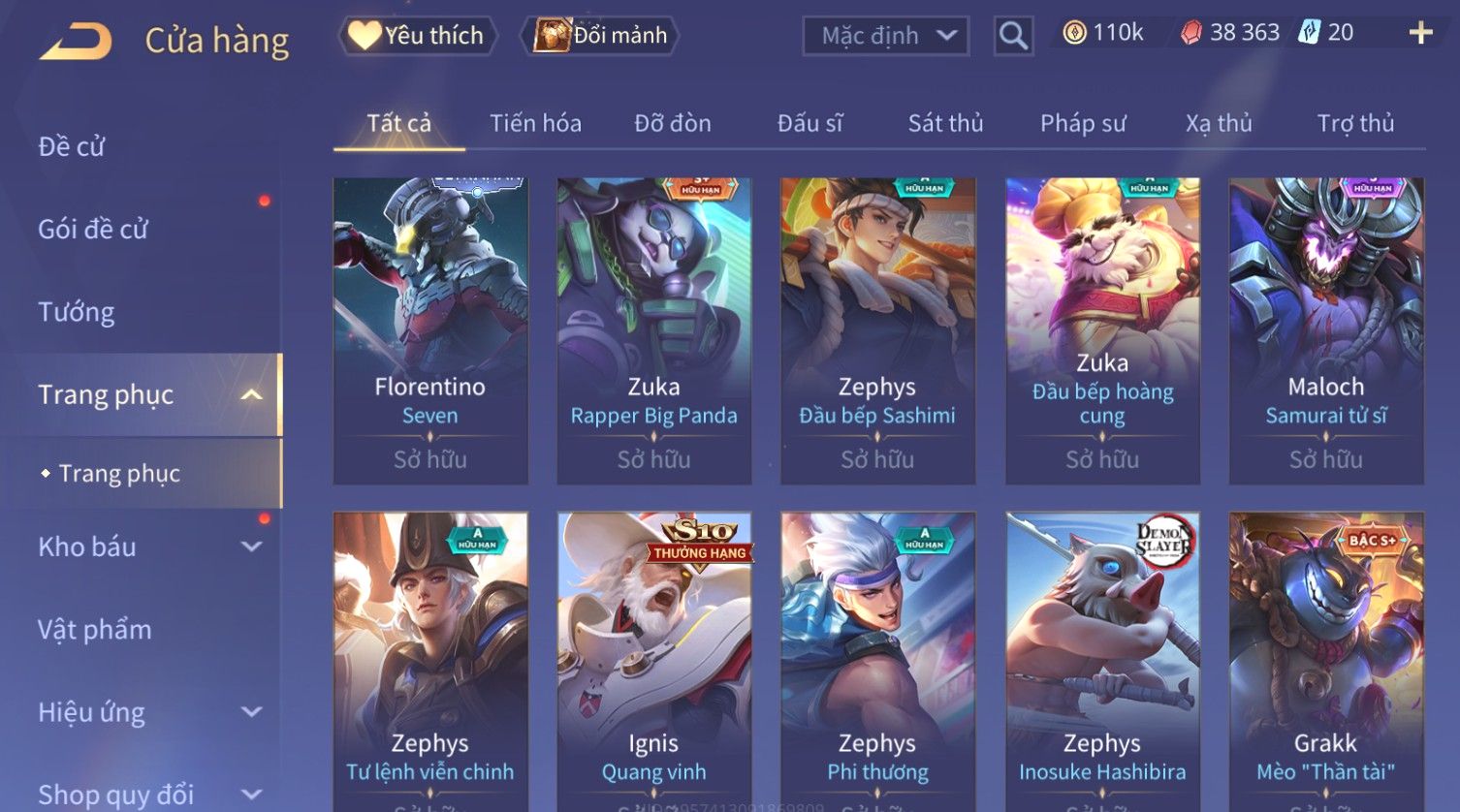Switch to the Pháp sư tab
The width and height of the screenshot is (1460, 812).
point(1083,123)
